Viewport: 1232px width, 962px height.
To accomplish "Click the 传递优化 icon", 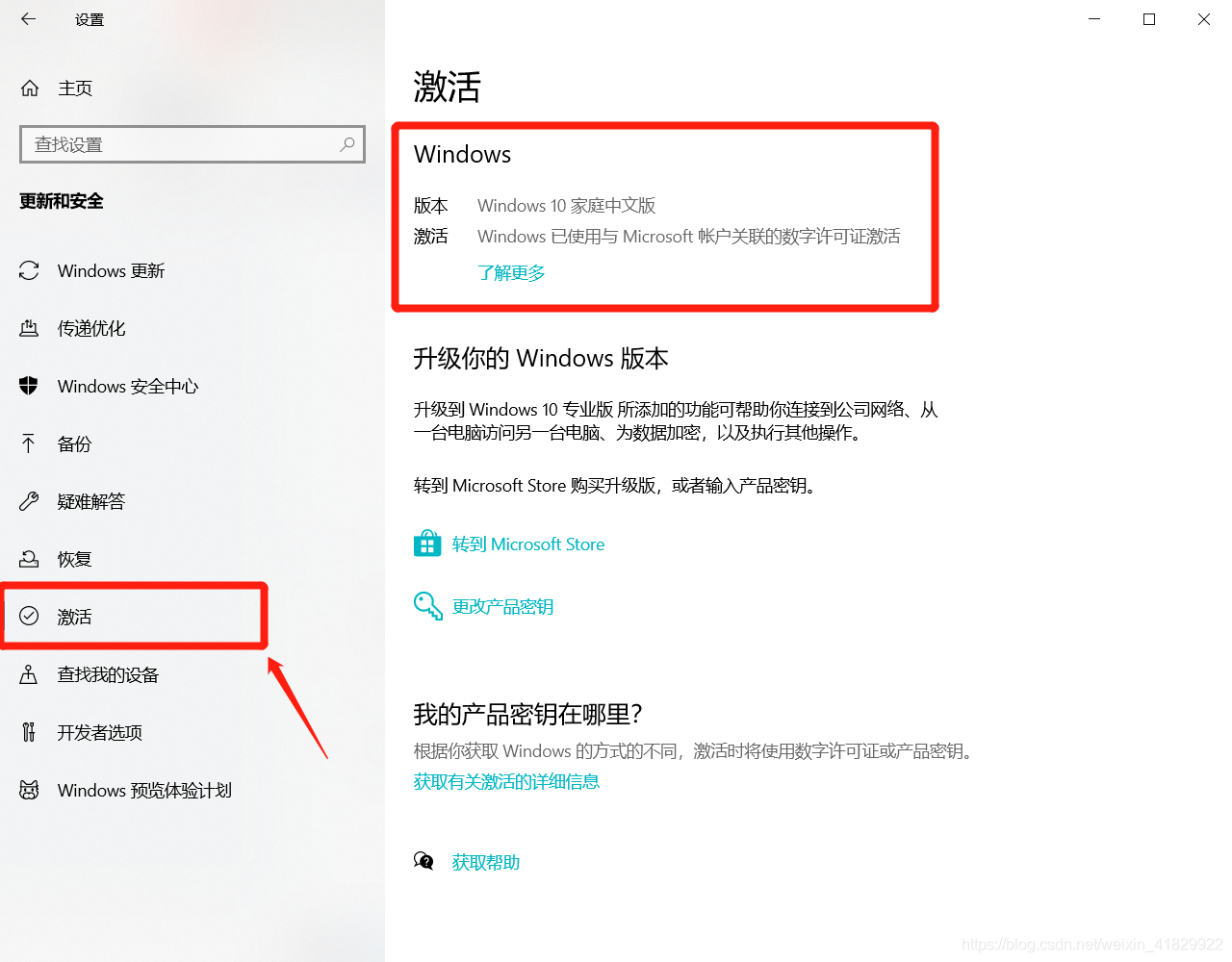I will tap(29, 329).
